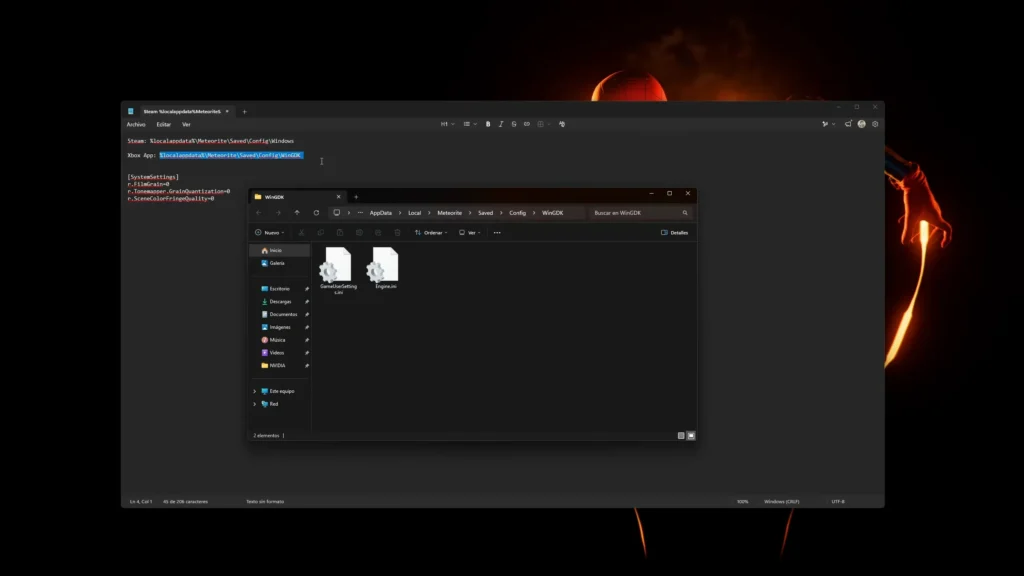
Task: Refresh the WinGDK folder view
Action: (316, 213)
